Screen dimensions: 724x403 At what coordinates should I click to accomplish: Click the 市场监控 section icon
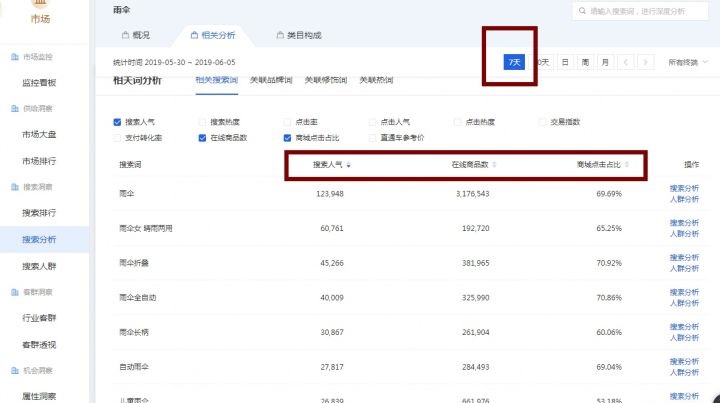pos(15,57)
